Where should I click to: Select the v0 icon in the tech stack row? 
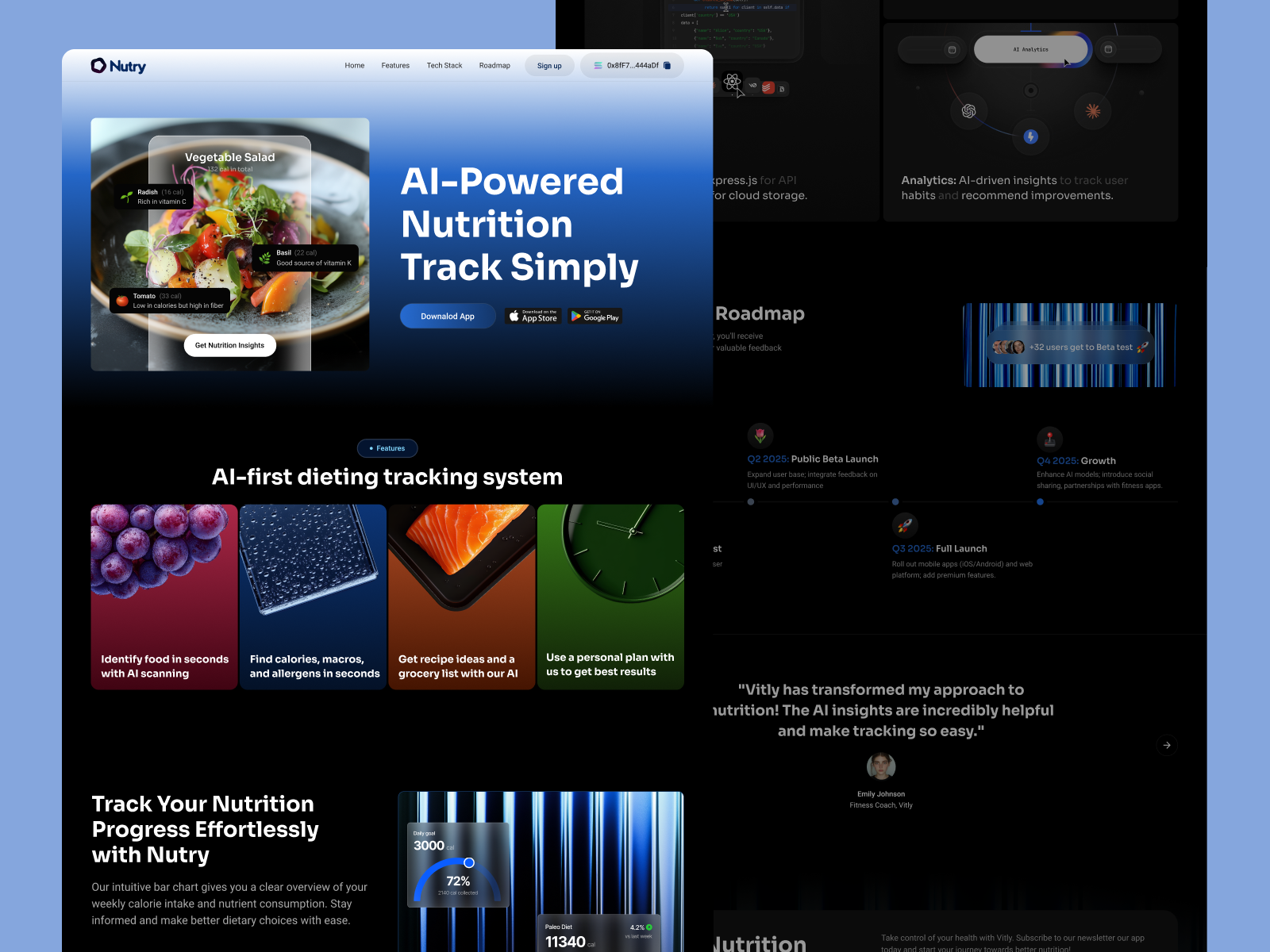pyautogui.click(x=753, y=86)
